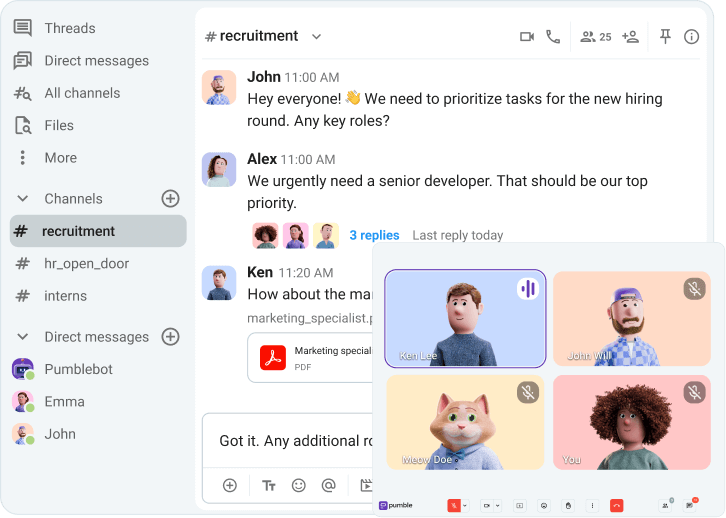
Task: Send a reaction in the call
Action: (x=544, y=506)
